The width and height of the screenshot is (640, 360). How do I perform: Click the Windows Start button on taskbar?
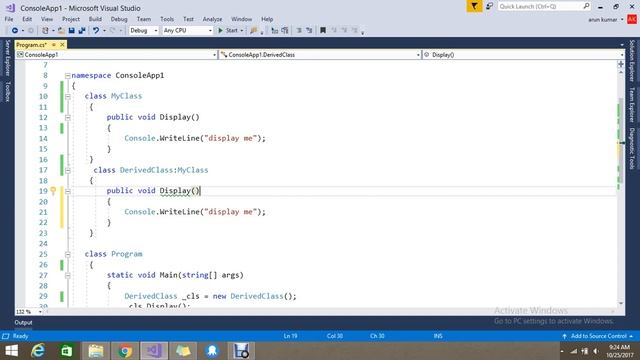(x=11, y=351)
